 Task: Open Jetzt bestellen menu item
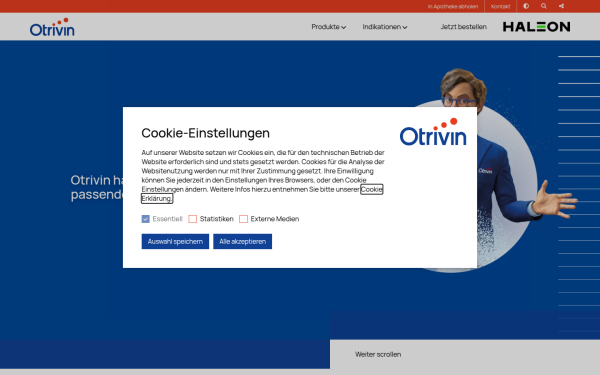[x=463, y=27]
